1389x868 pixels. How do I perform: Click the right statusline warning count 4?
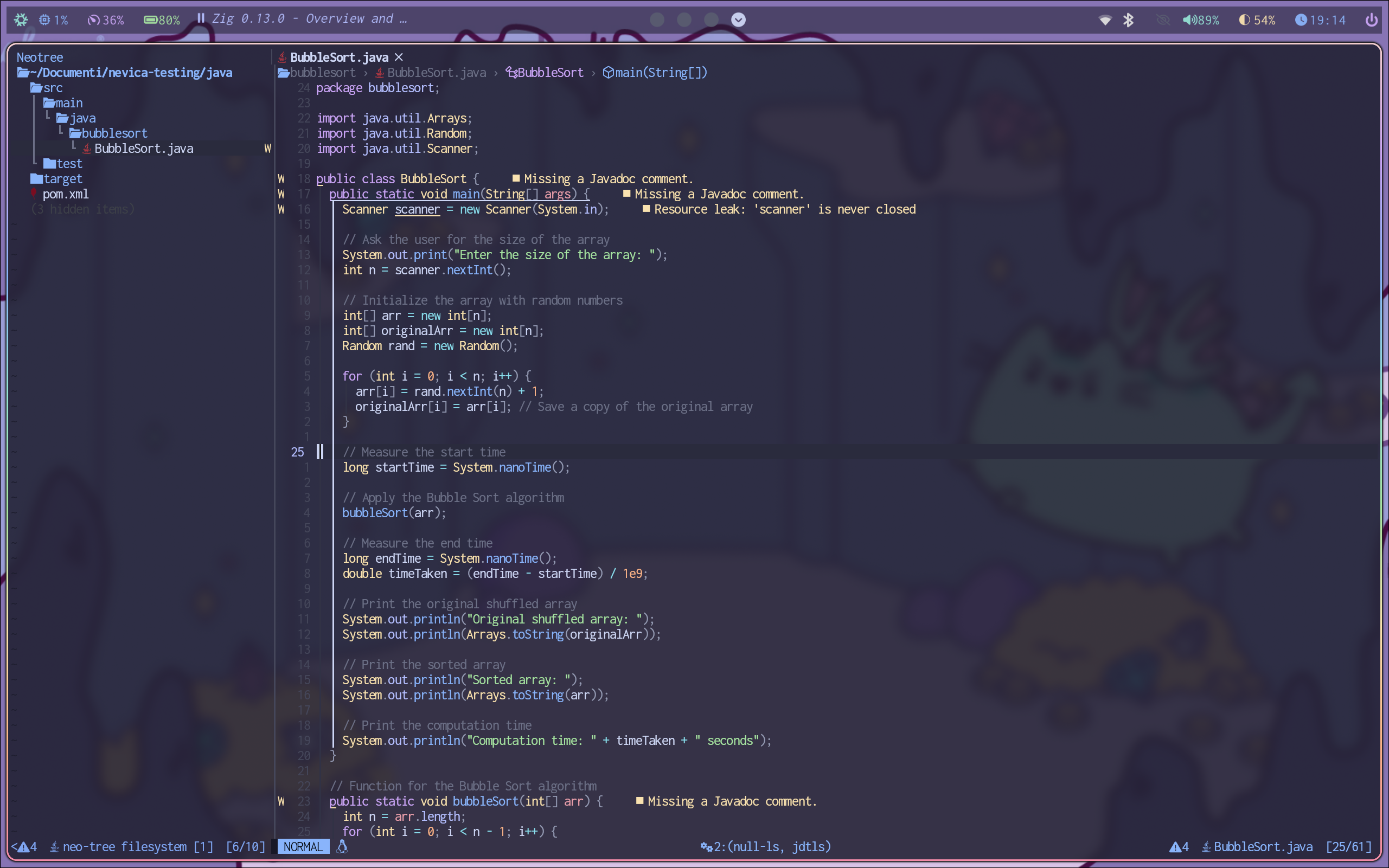click(1179, 847)
